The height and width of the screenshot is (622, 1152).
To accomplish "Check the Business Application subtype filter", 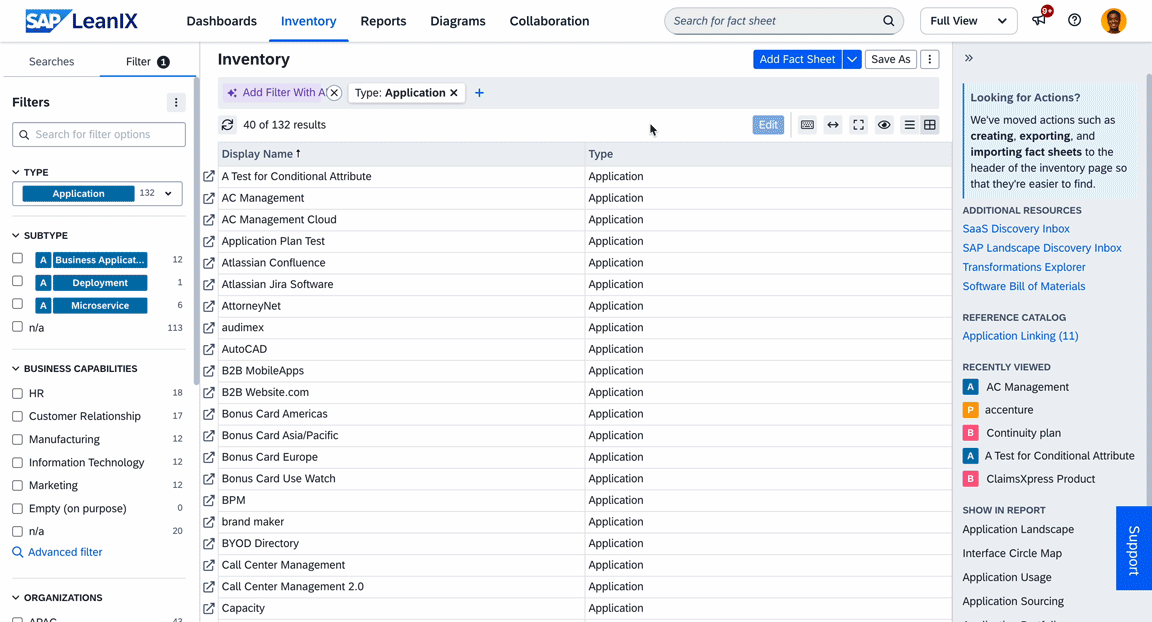I will tap(18, 258).
